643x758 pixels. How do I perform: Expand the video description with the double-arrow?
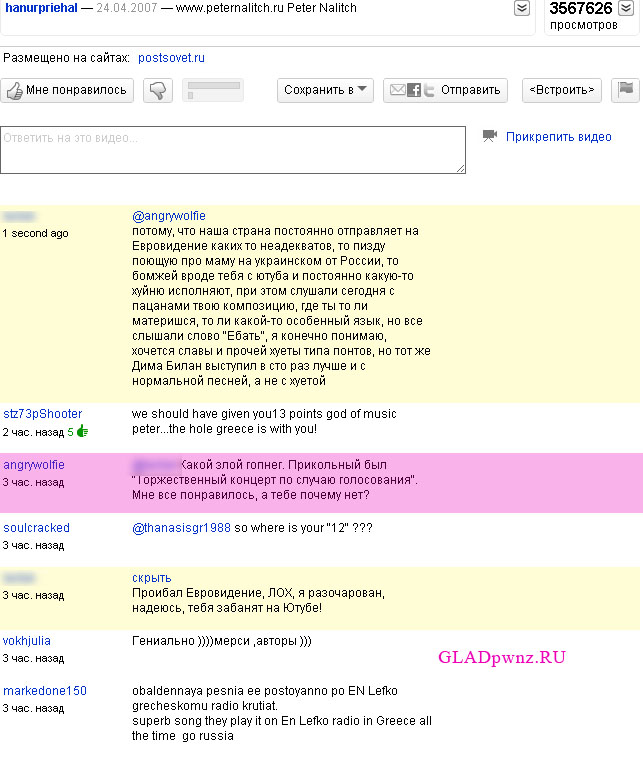pos(522,8)
